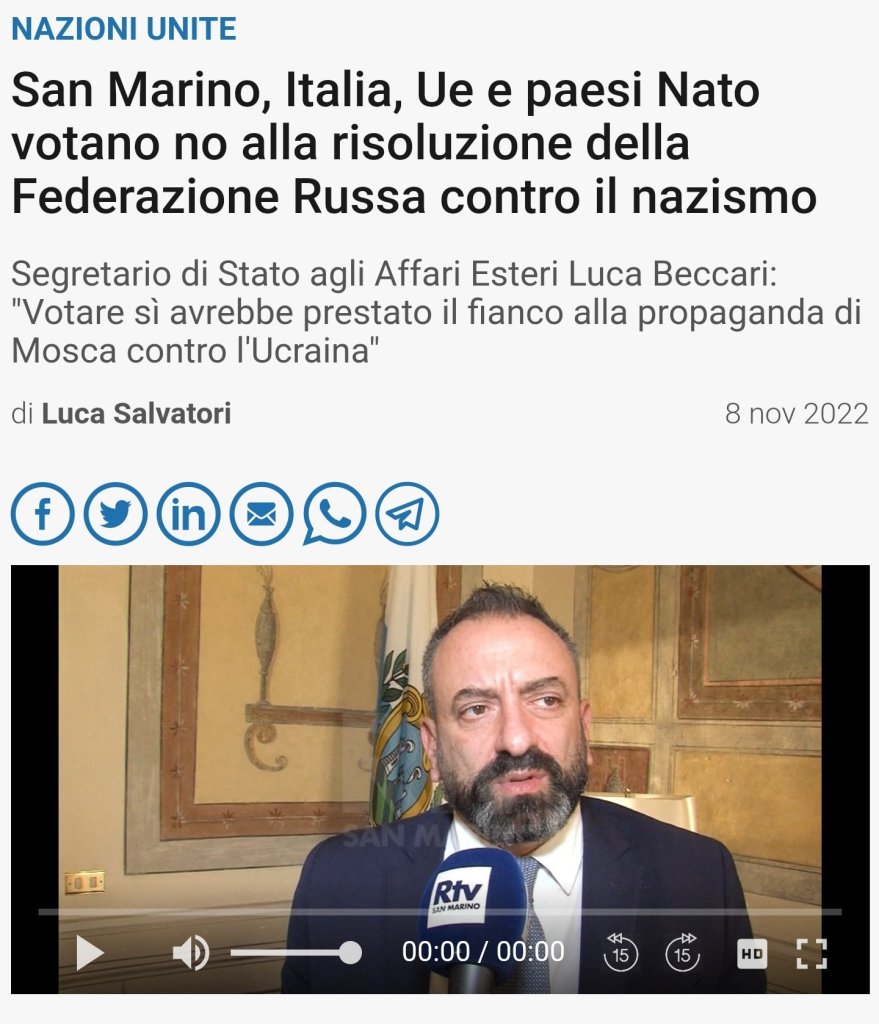Share article on Twitter

pyautogui.click(x=116, y=514)
